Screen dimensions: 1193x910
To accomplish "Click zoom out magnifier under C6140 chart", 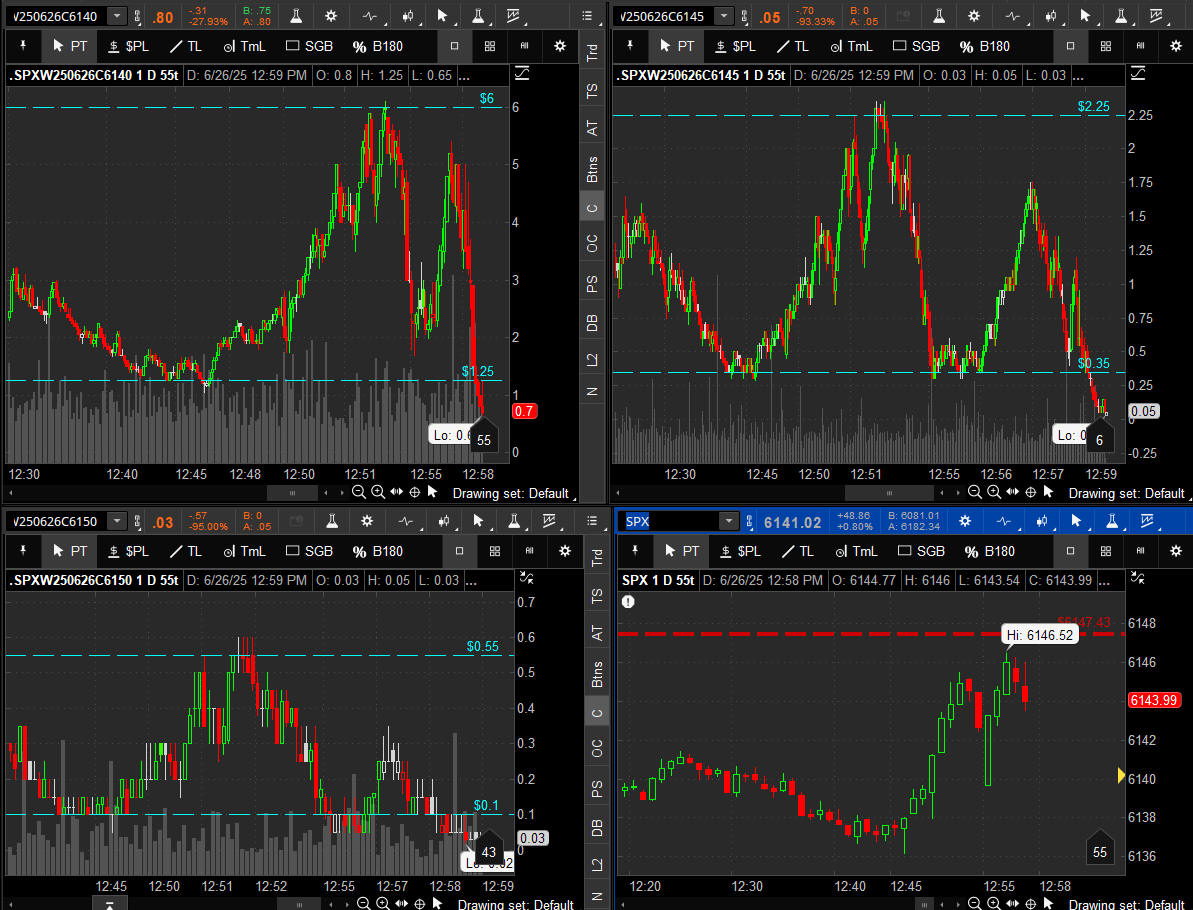I will (x=359, y=492).
